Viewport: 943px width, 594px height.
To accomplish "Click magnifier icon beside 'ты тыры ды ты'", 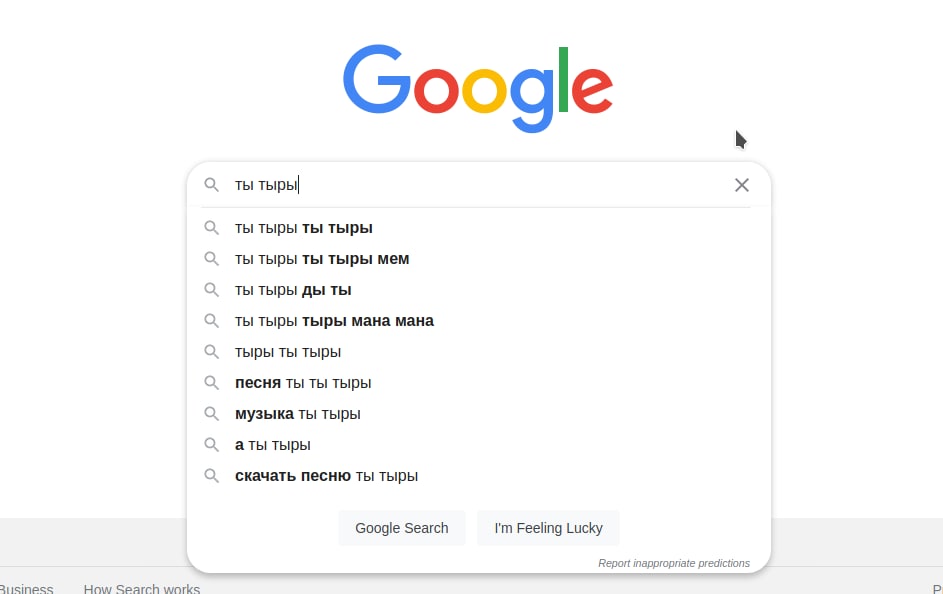I will coord(211,290).
